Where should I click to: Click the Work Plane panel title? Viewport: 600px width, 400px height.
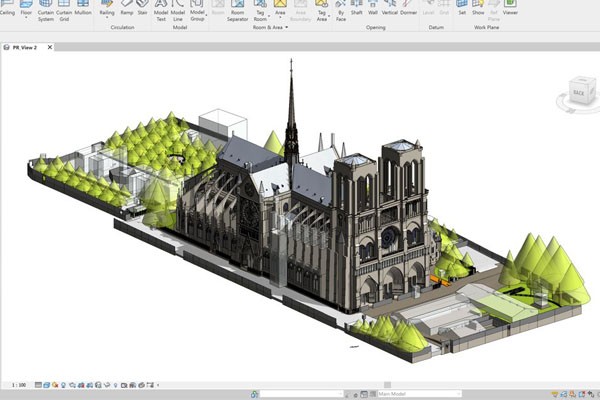[486, 28]
